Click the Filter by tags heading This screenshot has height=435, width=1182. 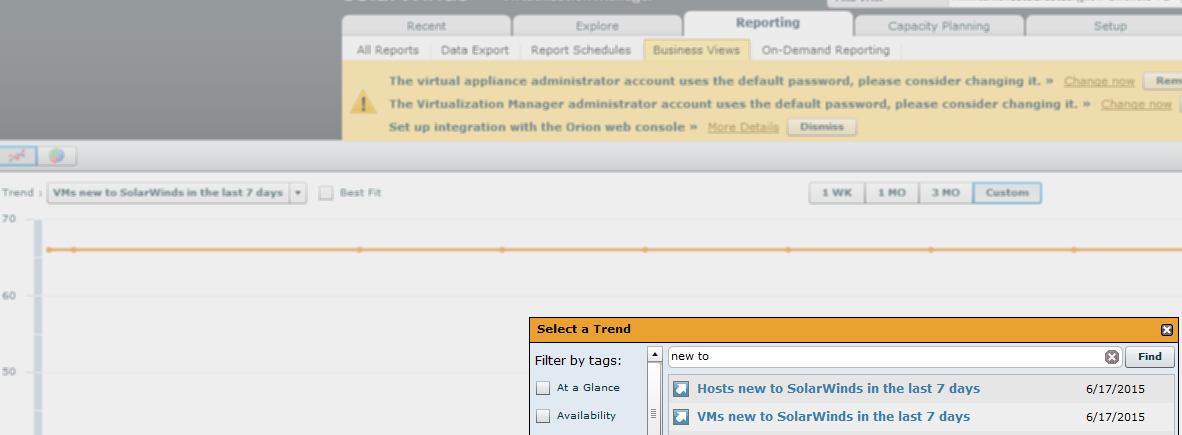click(577, 361)
